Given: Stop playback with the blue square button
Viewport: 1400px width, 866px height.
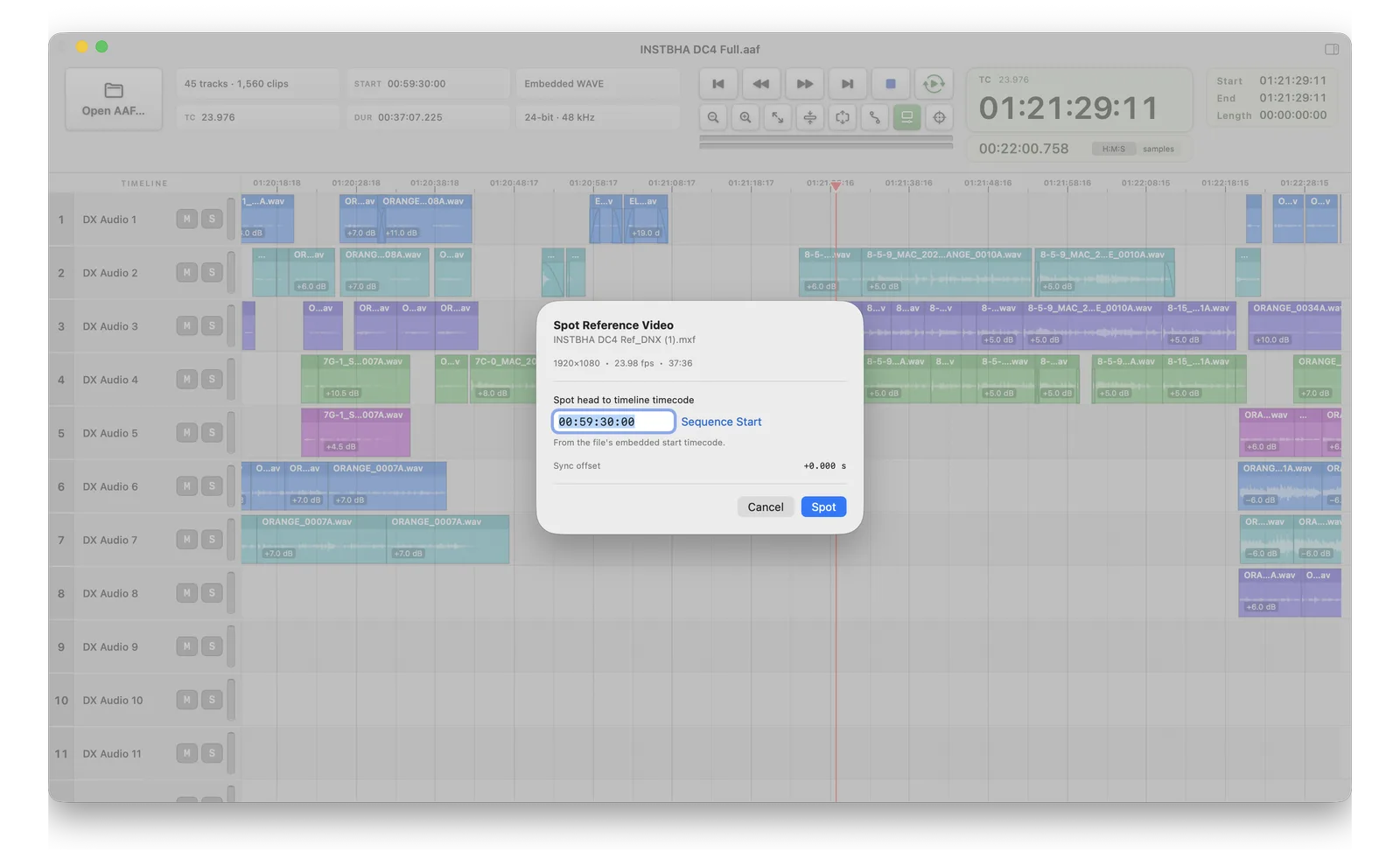Looking at the screenshot, I should click(x=891, y=84).
